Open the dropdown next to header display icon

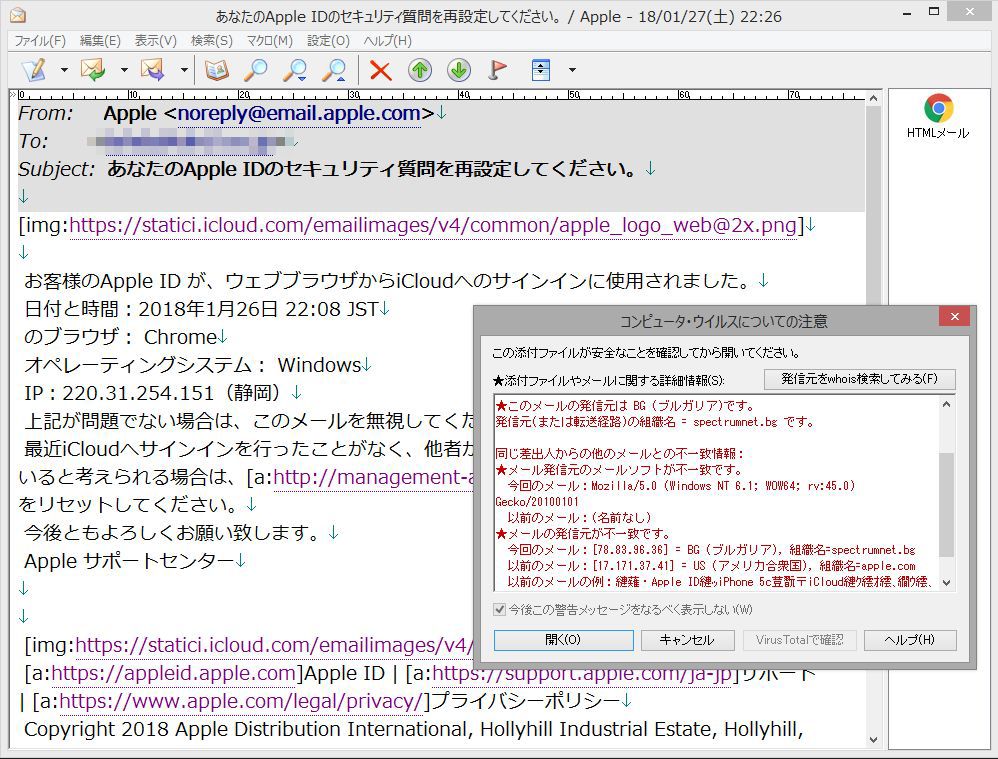[x=572, y=70]
